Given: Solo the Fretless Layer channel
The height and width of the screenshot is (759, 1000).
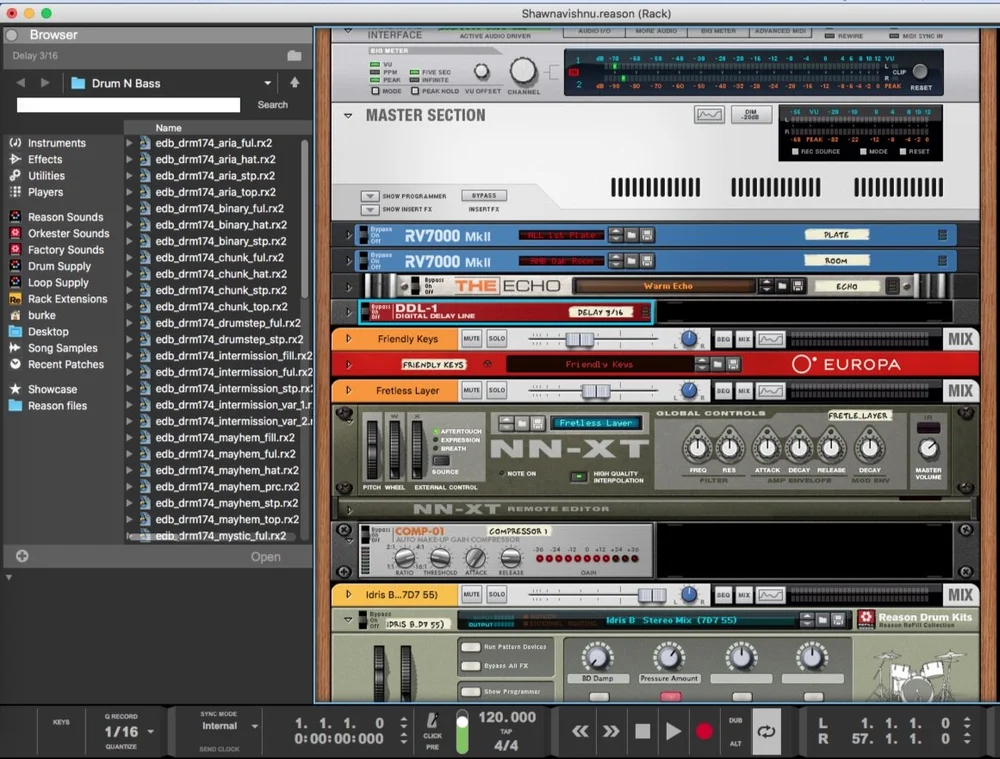Looking at the screenshot, I should click(496, 390).
